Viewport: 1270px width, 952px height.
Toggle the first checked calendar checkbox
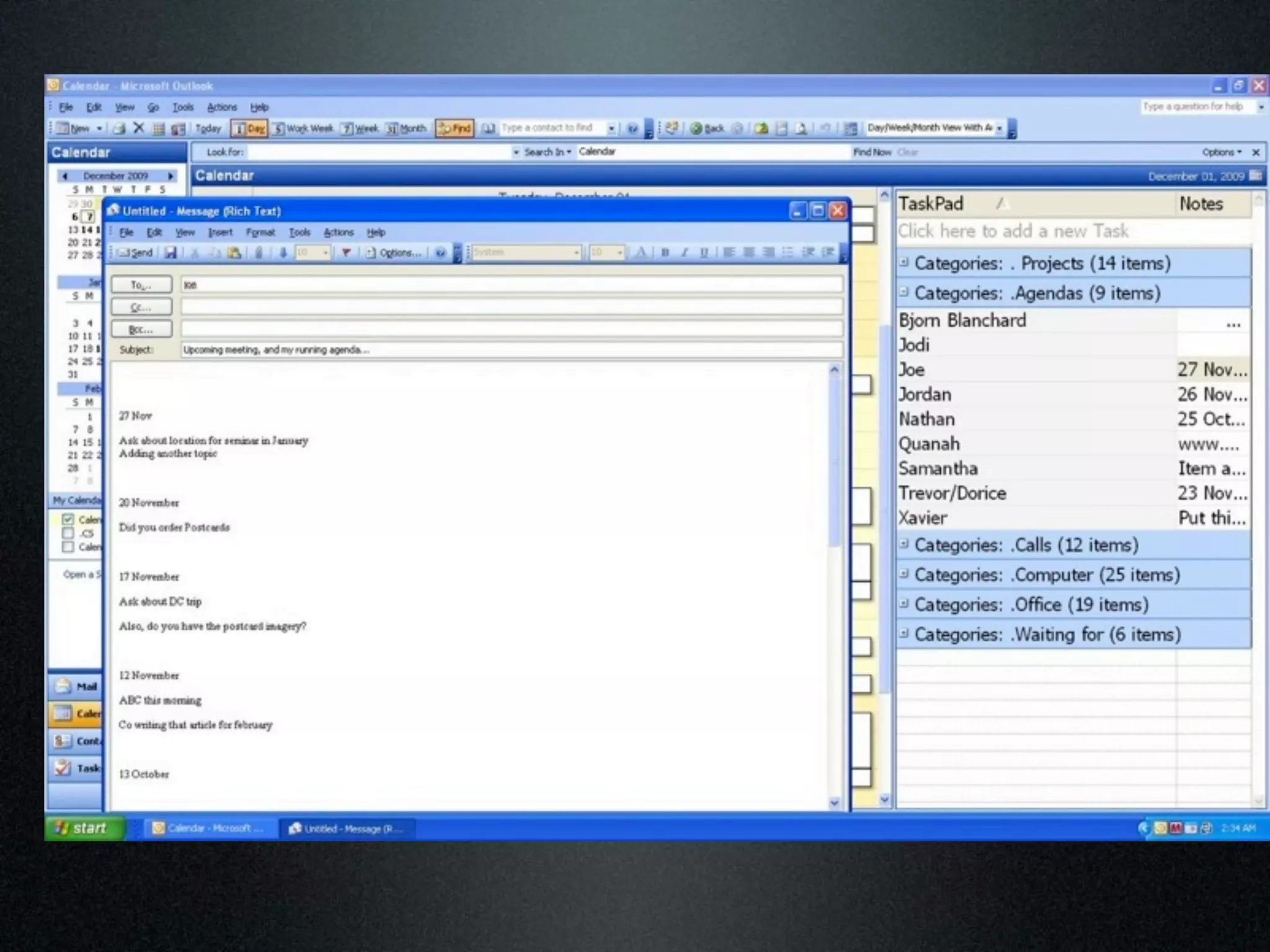pos(68,519)
